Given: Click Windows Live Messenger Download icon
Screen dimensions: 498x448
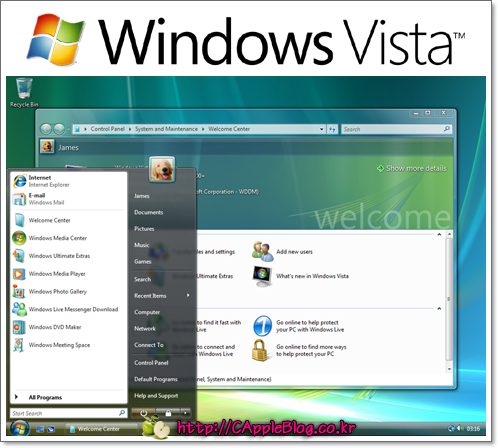Looking at the screenshot, I should click(x=19, y=309).
